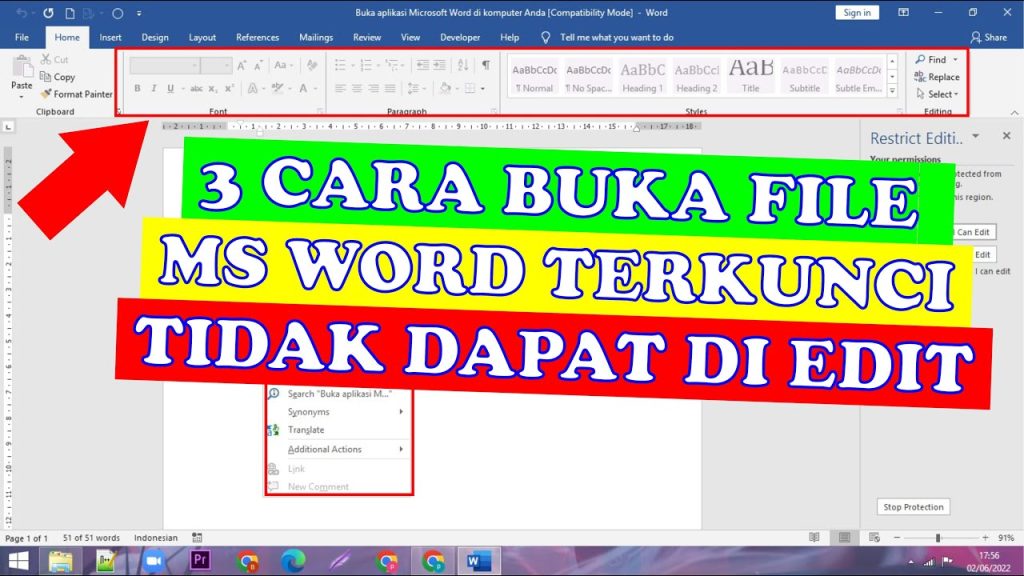1024x576 pixels.
Task: Align text right
Action: pos(373,88)
